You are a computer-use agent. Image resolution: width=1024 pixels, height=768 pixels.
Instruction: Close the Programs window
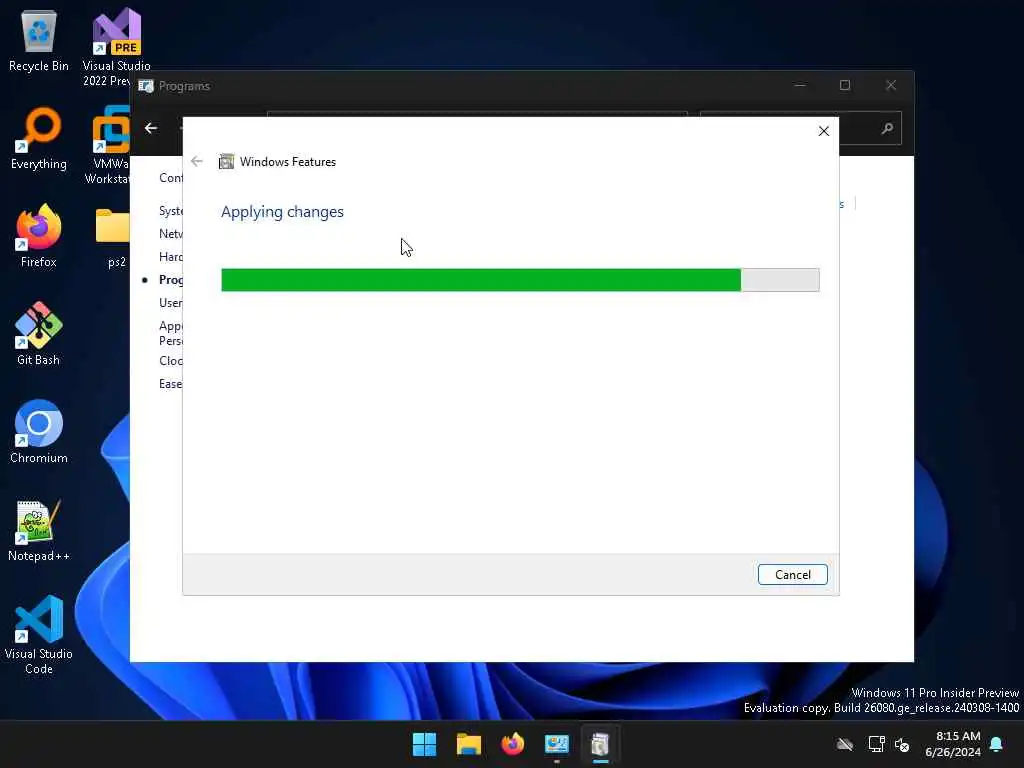tap(891, 86)
